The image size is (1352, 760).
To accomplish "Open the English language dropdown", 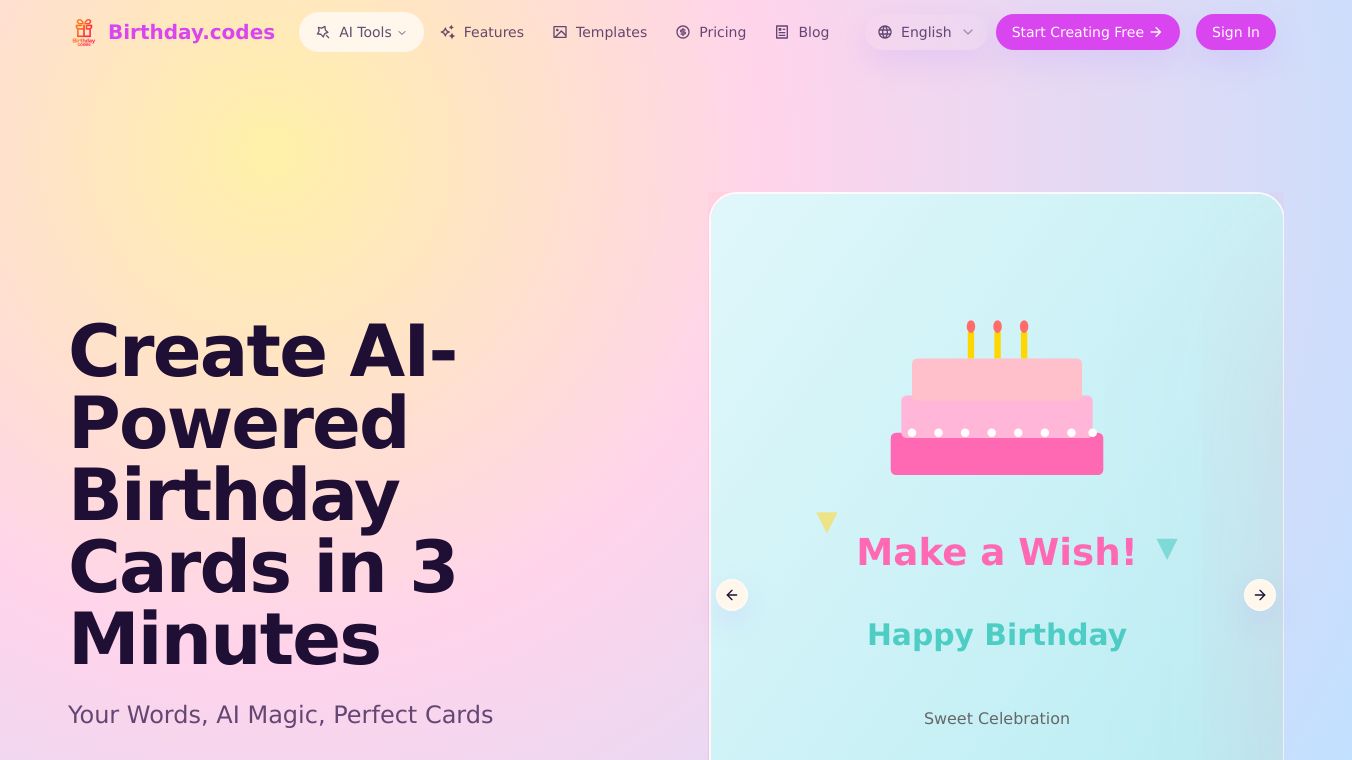I will click(925, 32).
